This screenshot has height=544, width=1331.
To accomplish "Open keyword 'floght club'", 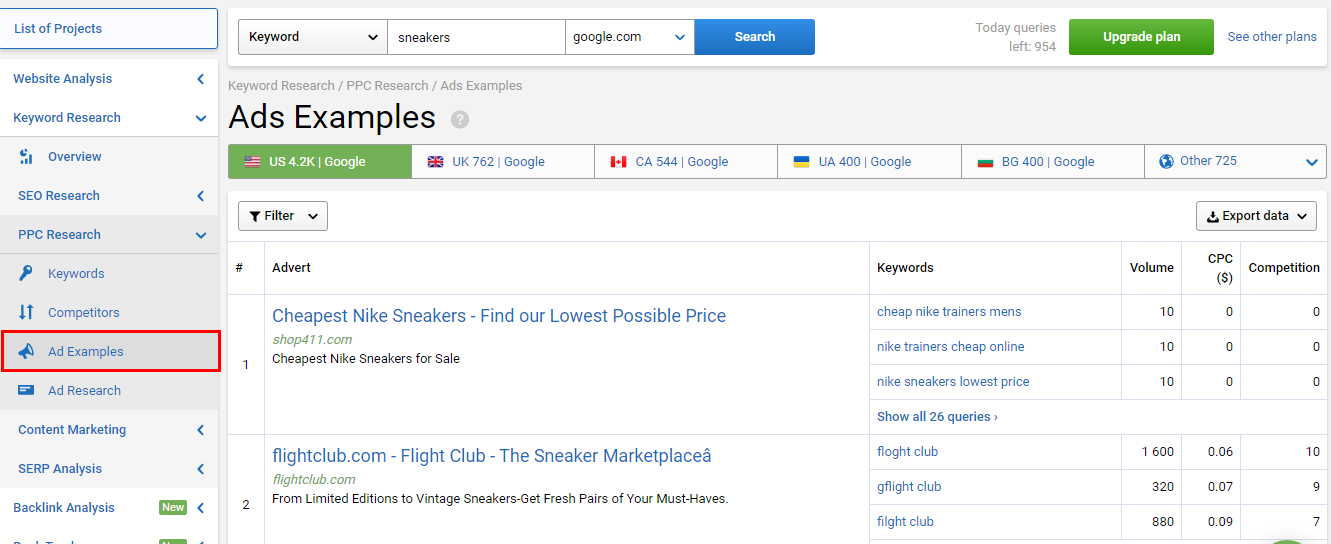I will click(x=907, y=452).
